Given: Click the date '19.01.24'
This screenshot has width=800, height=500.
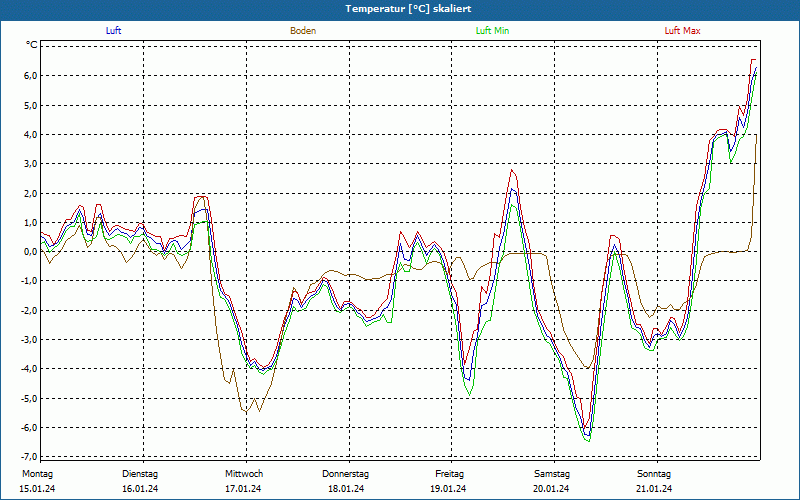Looking at the screenshot, I should coord(448,489).
